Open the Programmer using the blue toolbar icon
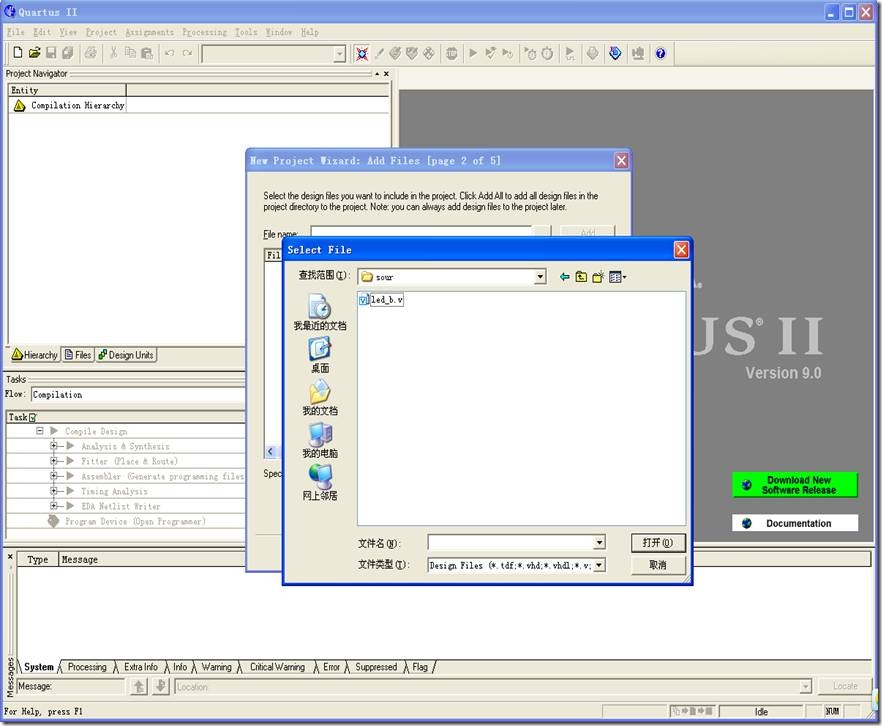 tap(616, 53)
